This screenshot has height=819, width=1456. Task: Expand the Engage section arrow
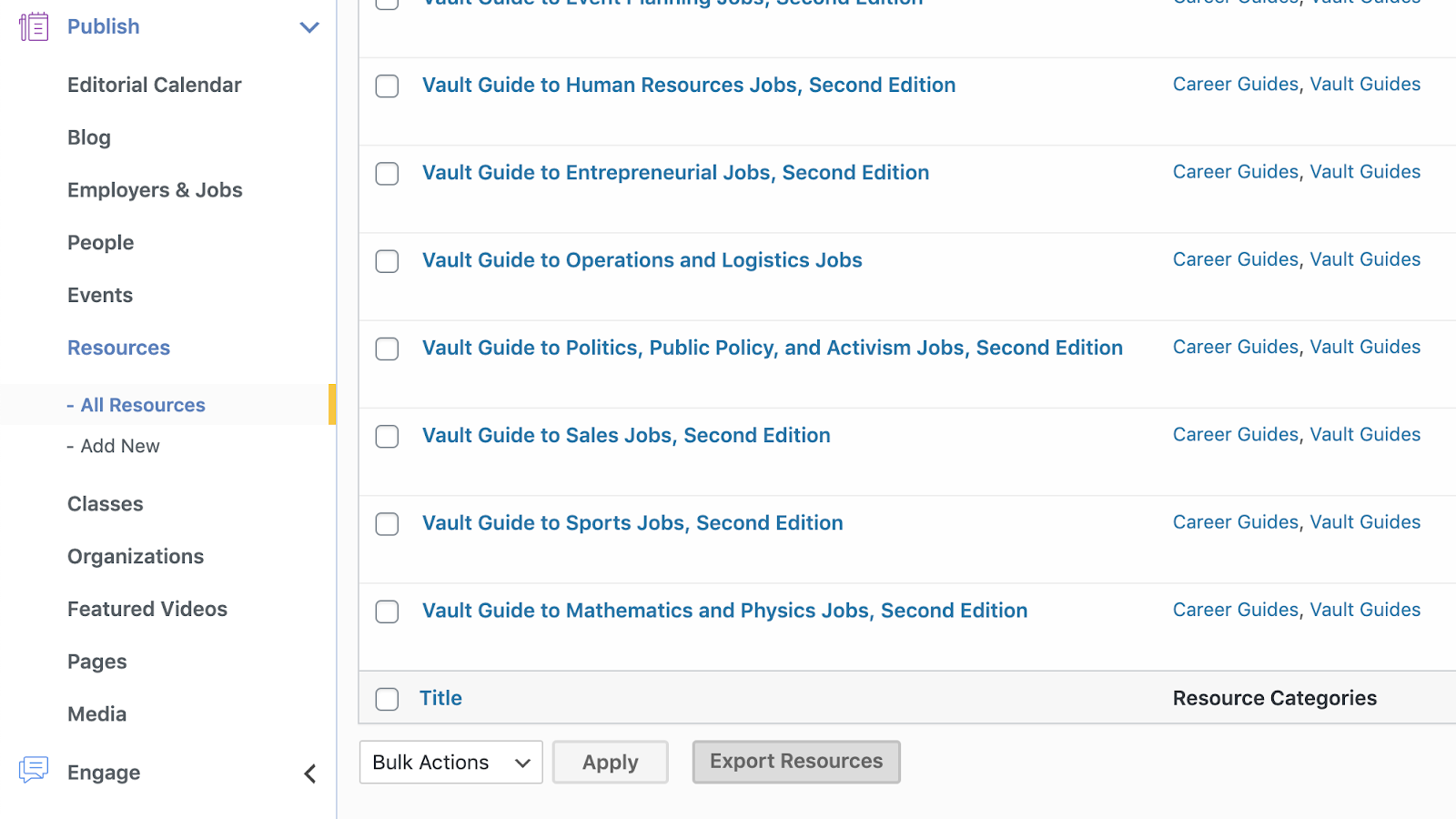point(309,773)
